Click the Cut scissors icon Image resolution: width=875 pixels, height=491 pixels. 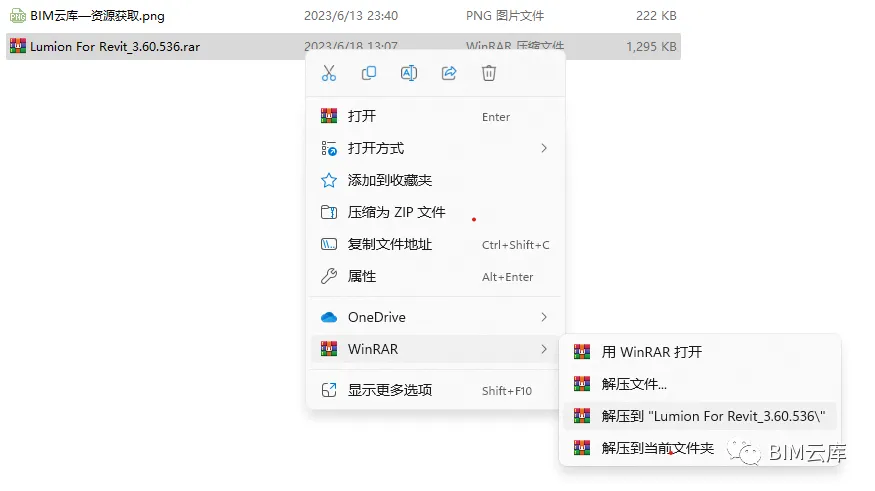[329, 73]
